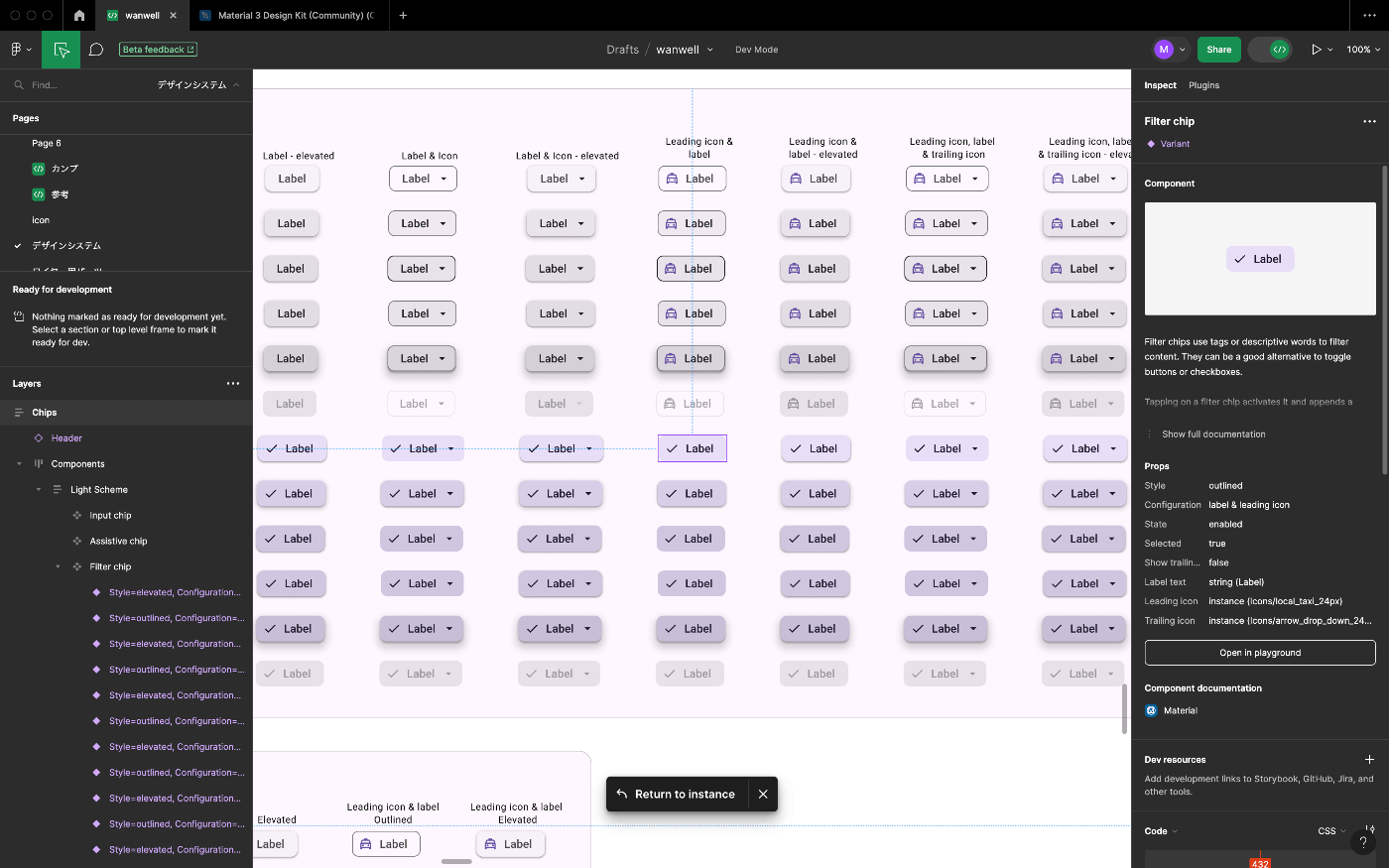Open the help question mark button
The image size is (1389, 868).
(x=1363, y=841)
